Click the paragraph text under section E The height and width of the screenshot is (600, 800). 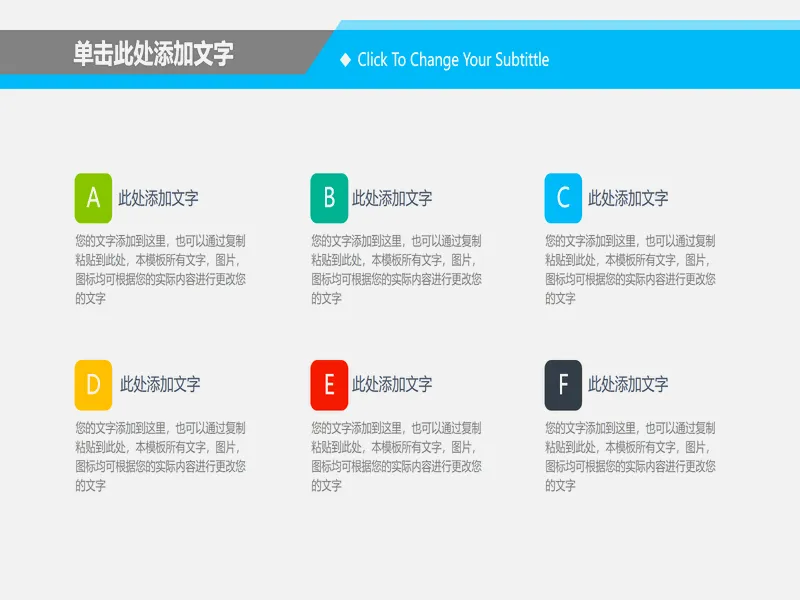click(396, 456)
